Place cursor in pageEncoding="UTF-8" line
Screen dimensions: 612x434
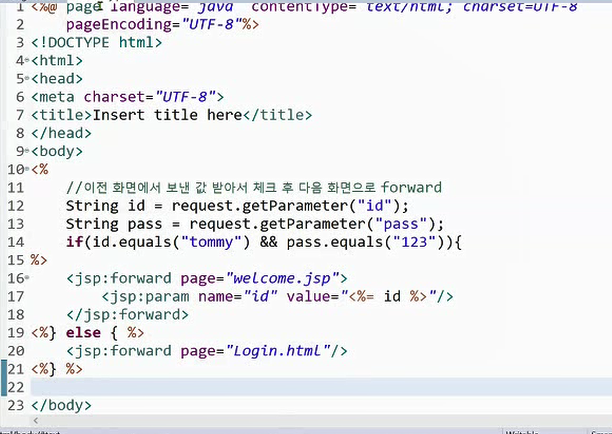[x=162, y=25]
